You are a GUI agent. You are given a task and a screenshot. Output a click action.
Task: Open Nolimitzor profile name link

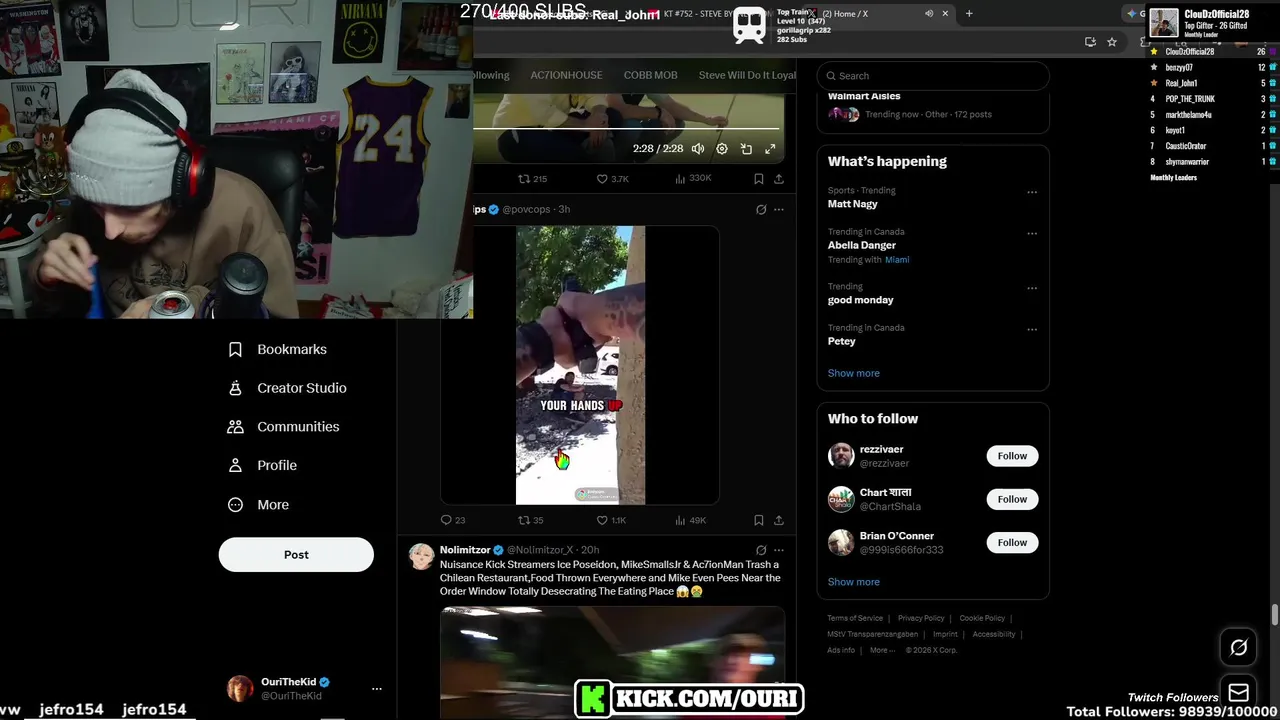tap(465, 550)
